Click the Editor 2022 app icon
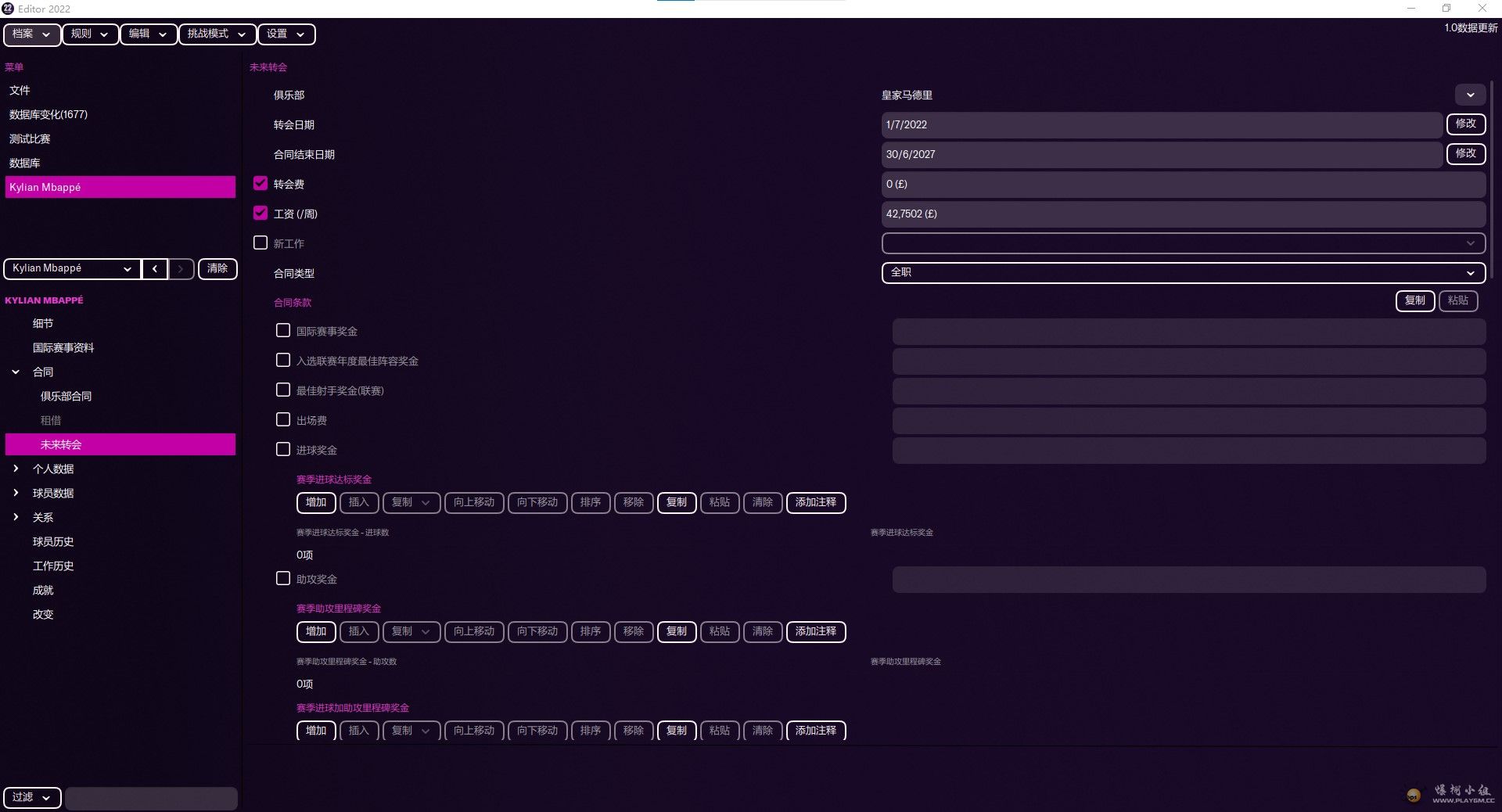Screen dimensions: 1502x812 click(8, 9)
